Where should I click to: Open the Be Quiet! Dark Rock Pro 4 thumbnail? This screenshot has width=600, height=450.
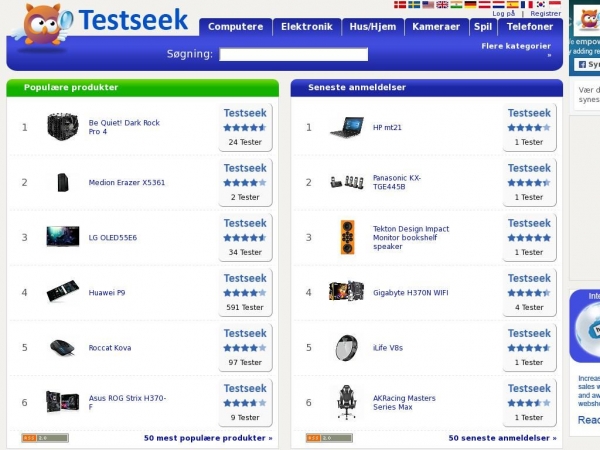(x=63, y=127)
